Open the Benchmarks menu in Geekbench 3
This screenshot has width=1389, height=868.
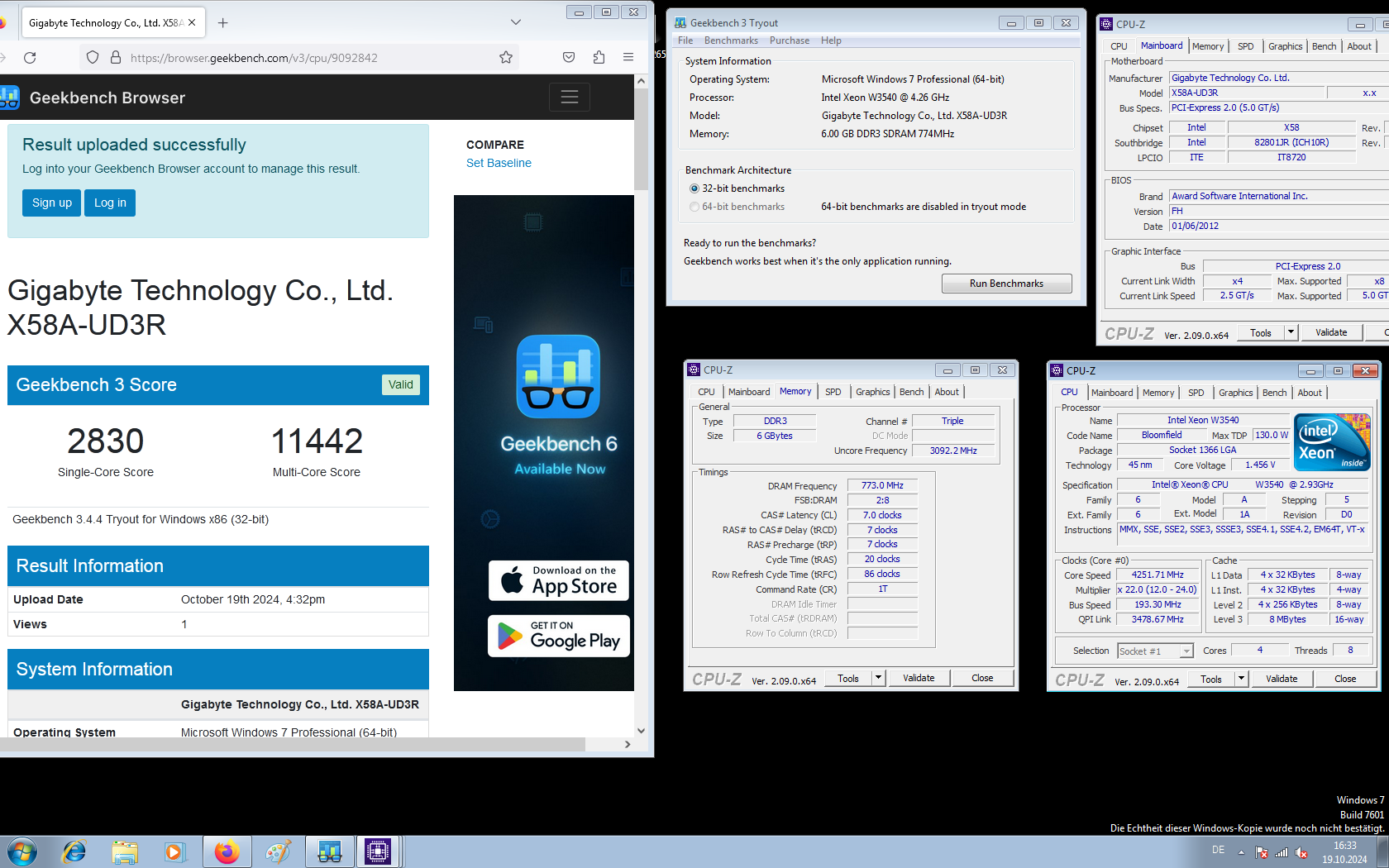(731, 41)
